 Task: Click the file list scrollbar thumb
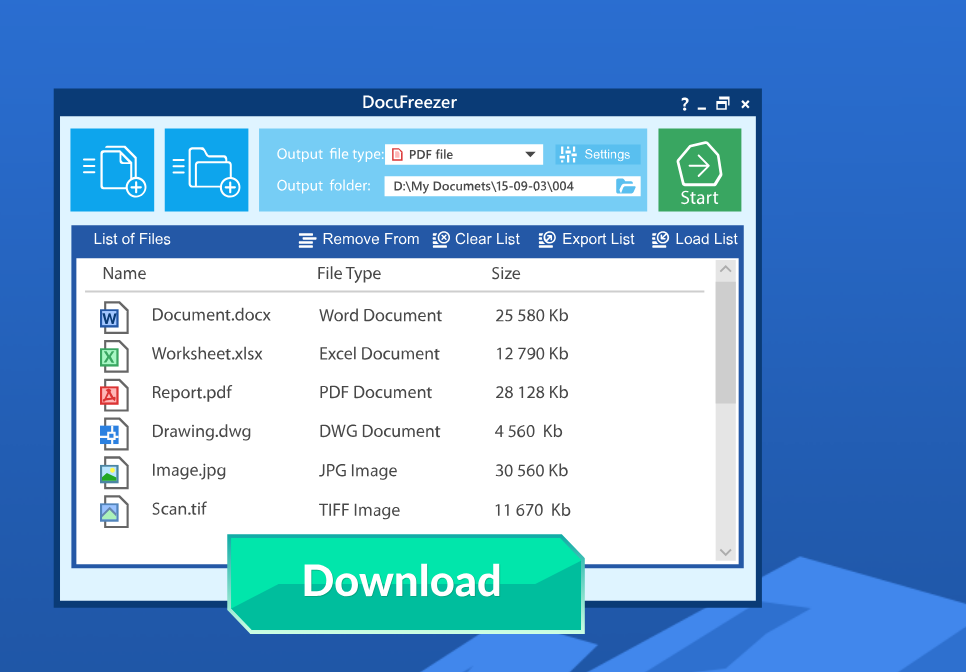(x=726, y=342)
